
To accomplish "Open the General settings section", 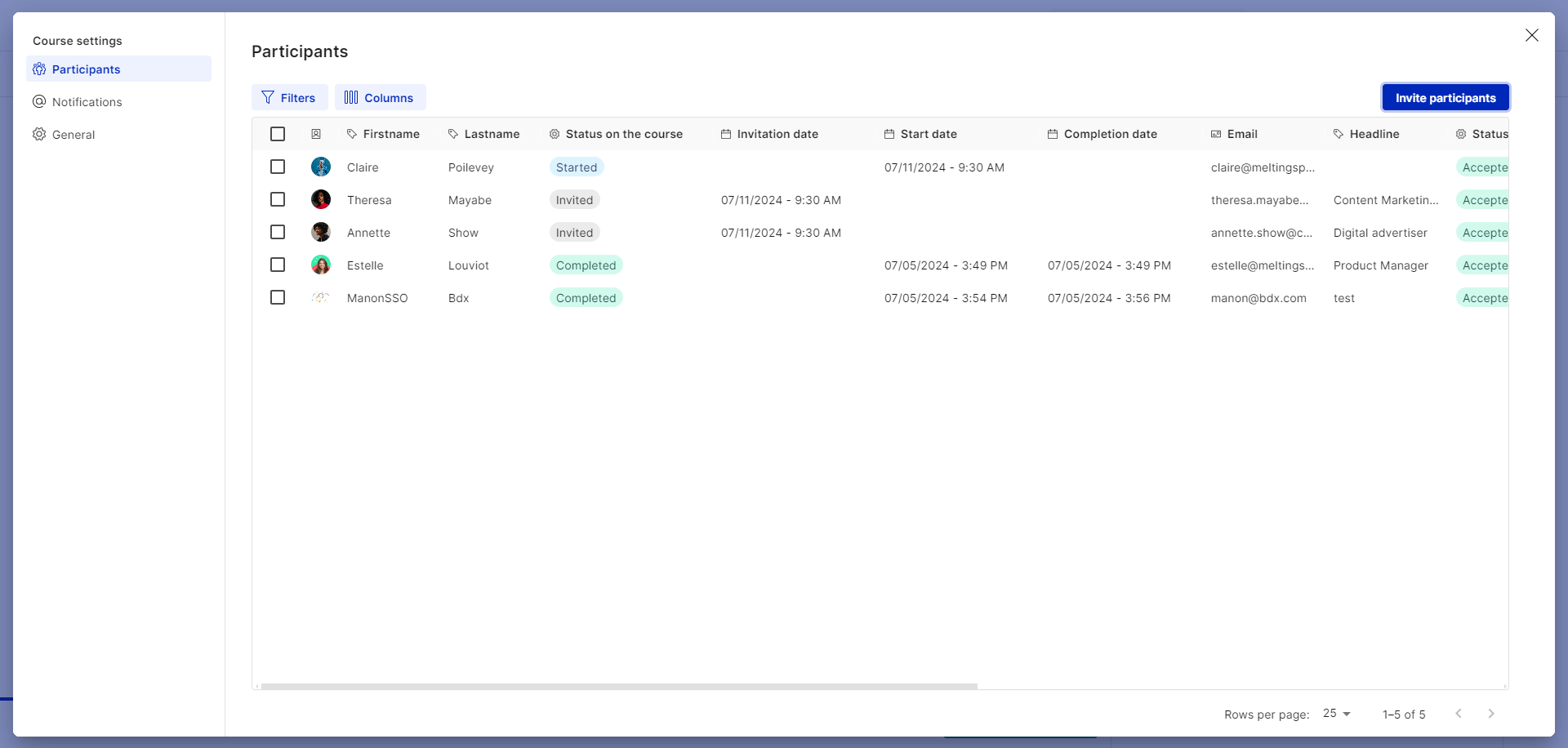I will click(x=73, y=135).
